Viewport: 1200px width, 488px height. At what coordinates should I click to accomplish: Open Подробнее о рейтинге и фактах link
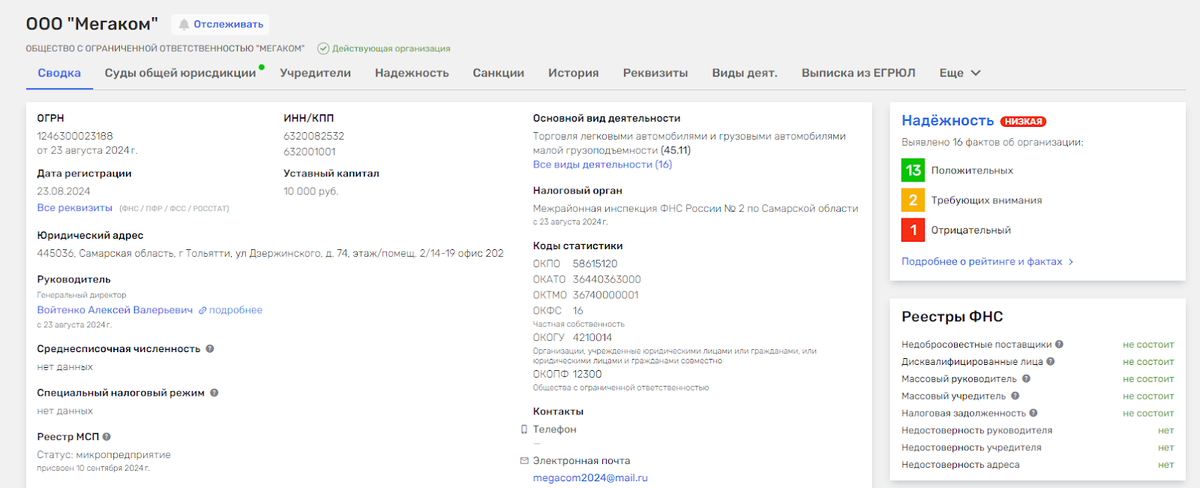[982, 261]
